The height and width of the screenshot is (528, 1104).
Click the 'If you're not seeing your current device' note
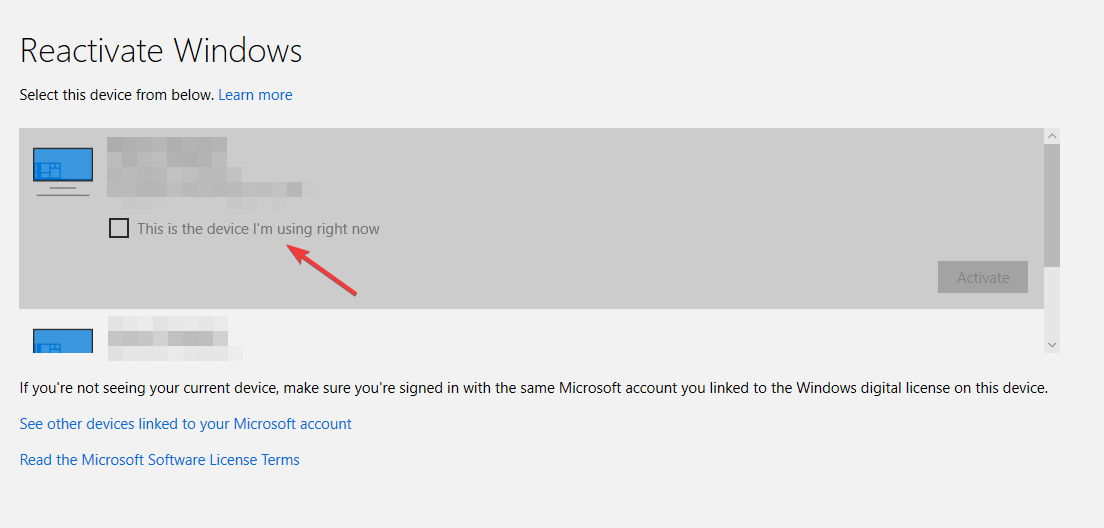click(534, 388)
